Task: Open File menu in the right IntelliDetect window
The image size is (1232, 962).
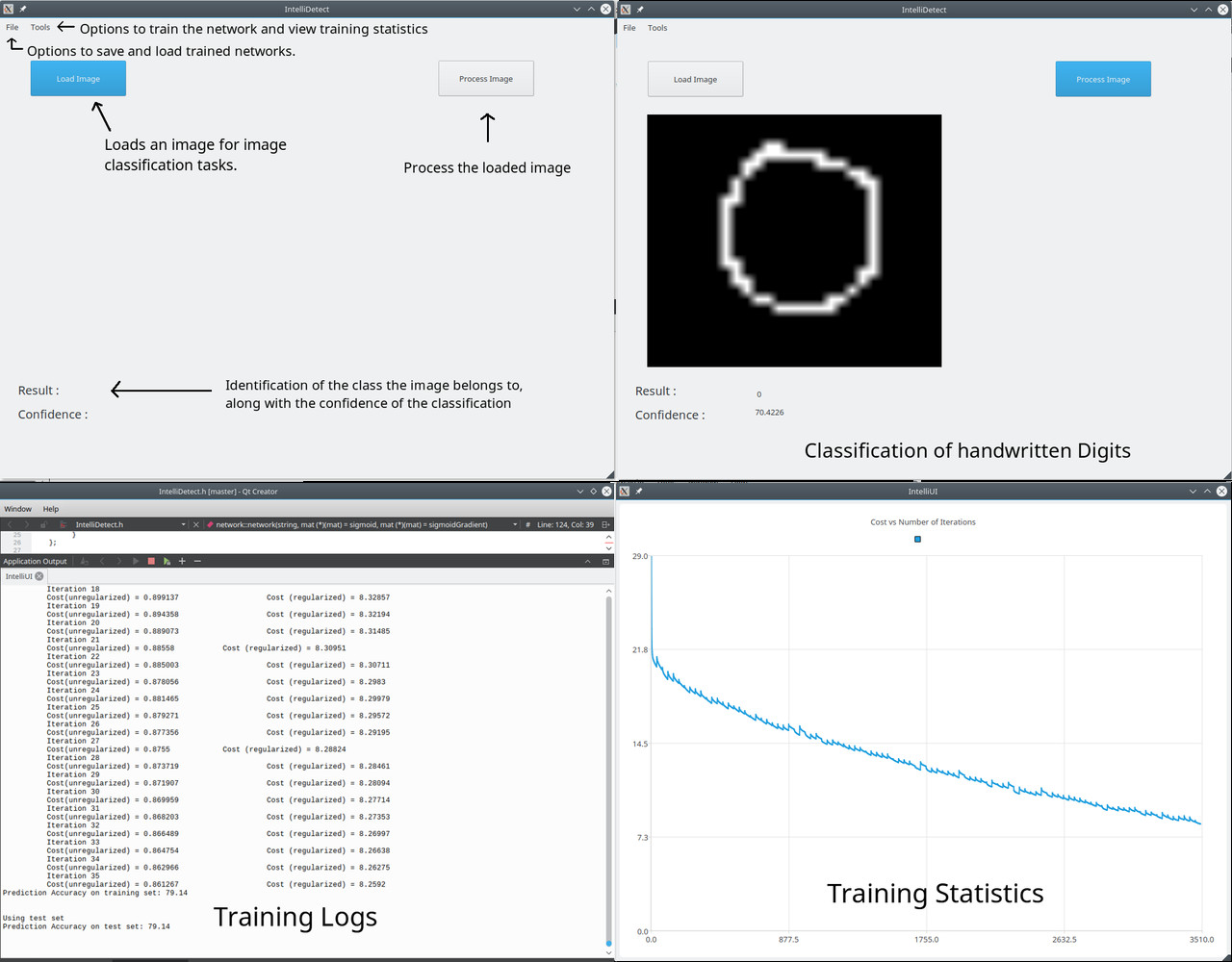Action: point(629,28)
